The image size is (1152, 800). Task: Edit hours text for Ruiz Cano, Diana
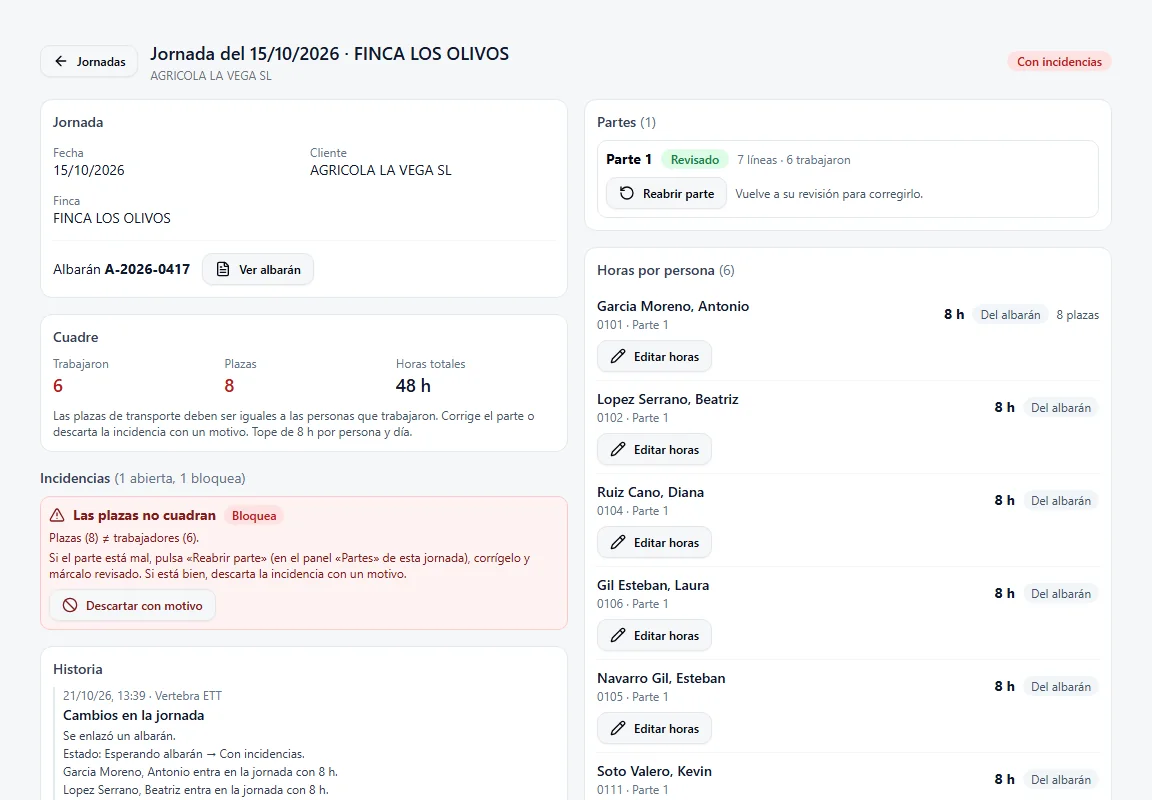666,543
